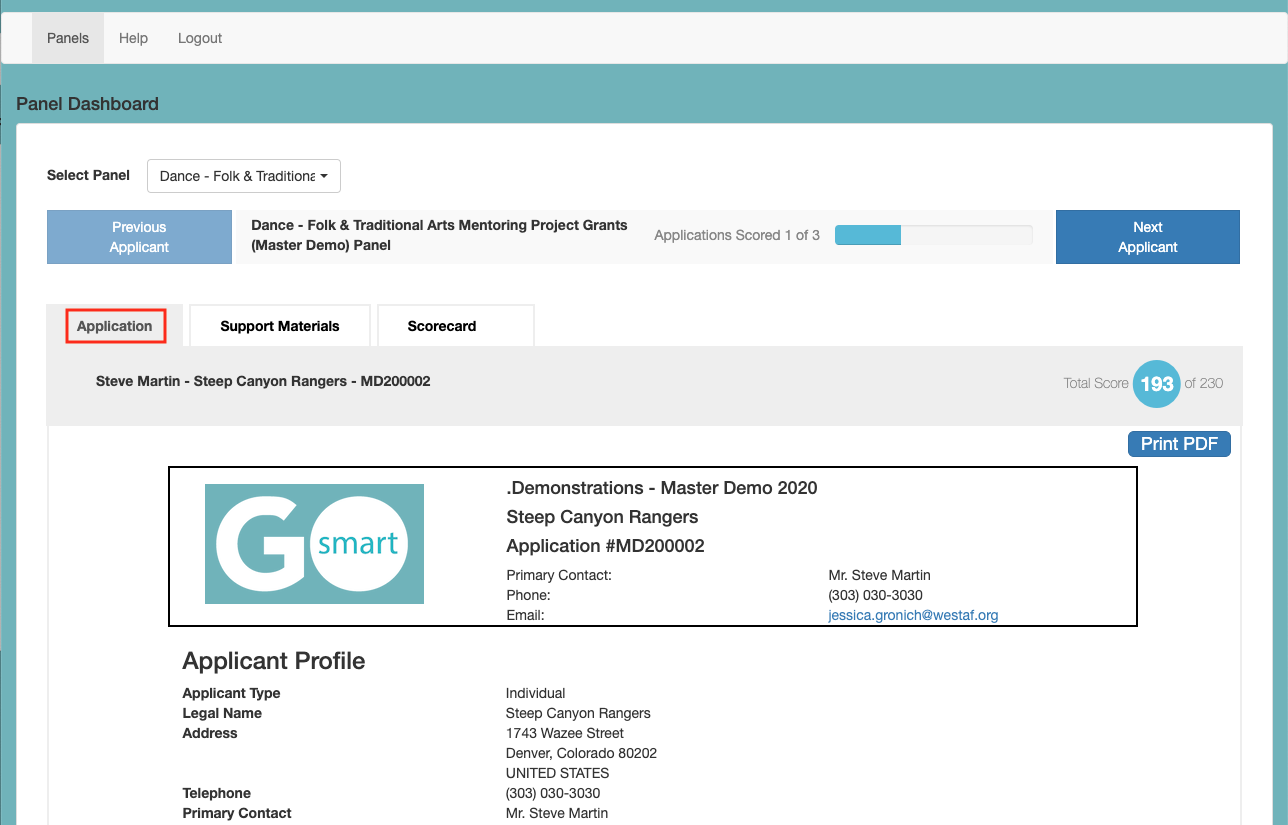The height and width of the screenshot is (825, 1288).
Task: Click the 'UNITED STATES' country line
Action: (x=558, y=773)
